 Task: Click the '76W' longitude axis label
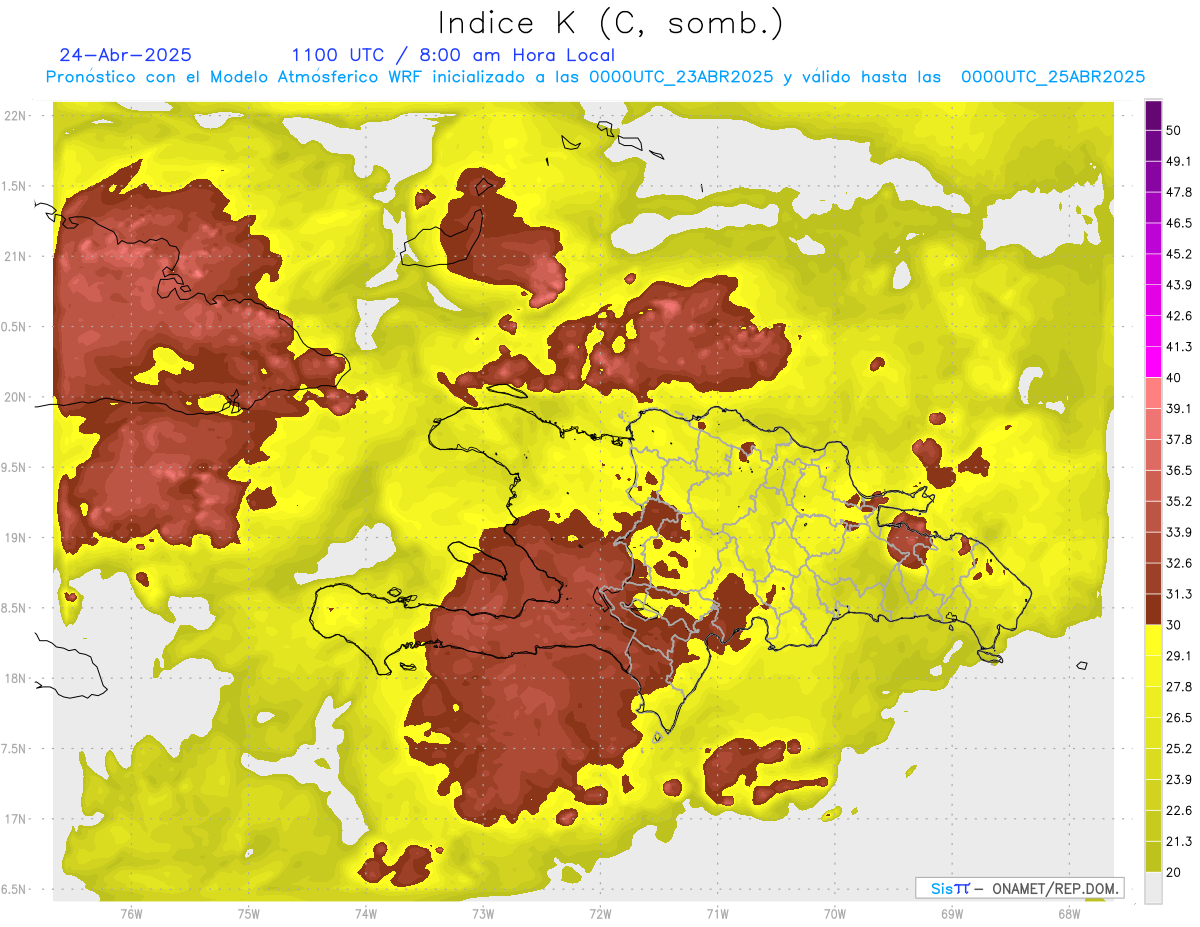click(x=131, y=914)
